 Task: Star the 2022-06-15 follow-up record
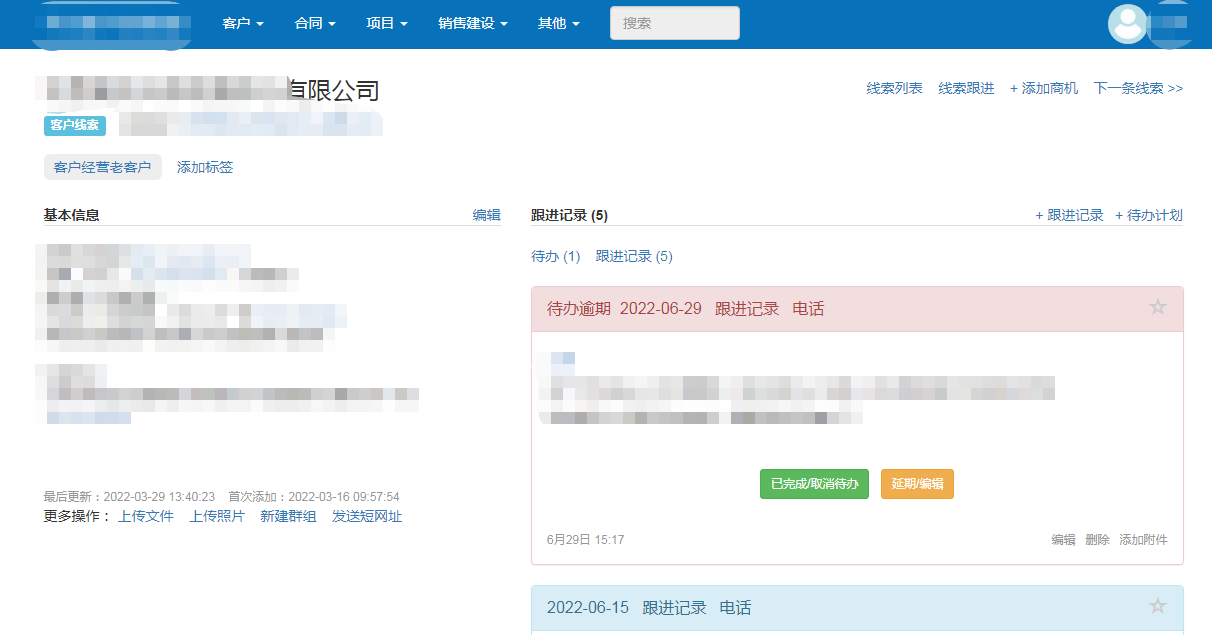click(x=1157, y=606)
